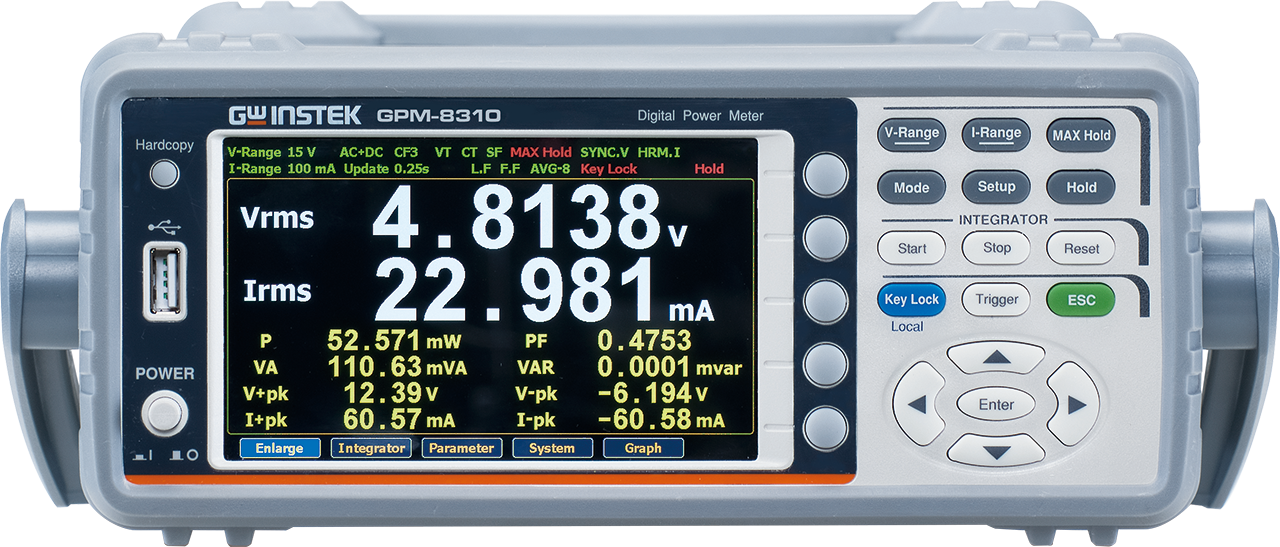This screenshot has height=547, width=1280.
Task: Open the Mode selection button
Action: coord(911,187)
